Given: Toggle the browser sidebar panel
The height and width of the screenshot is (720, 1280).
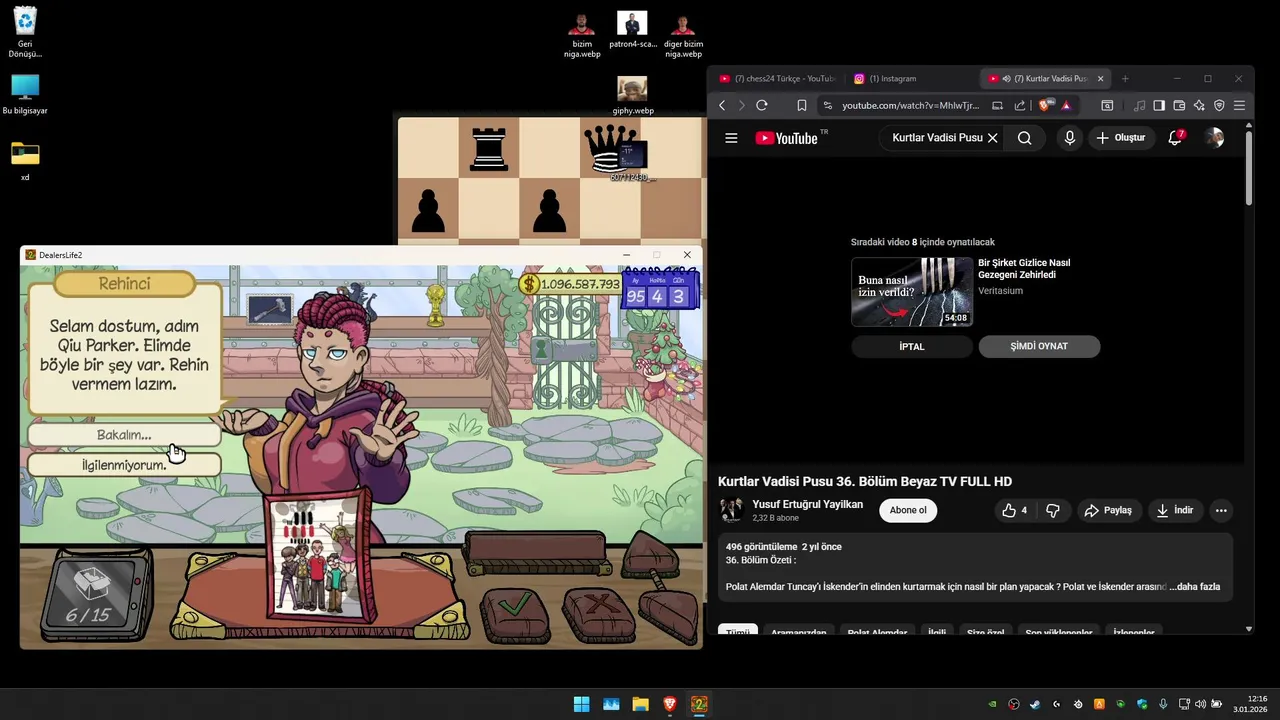Looking at the screenshot, I should click(x=1159, y=105).
